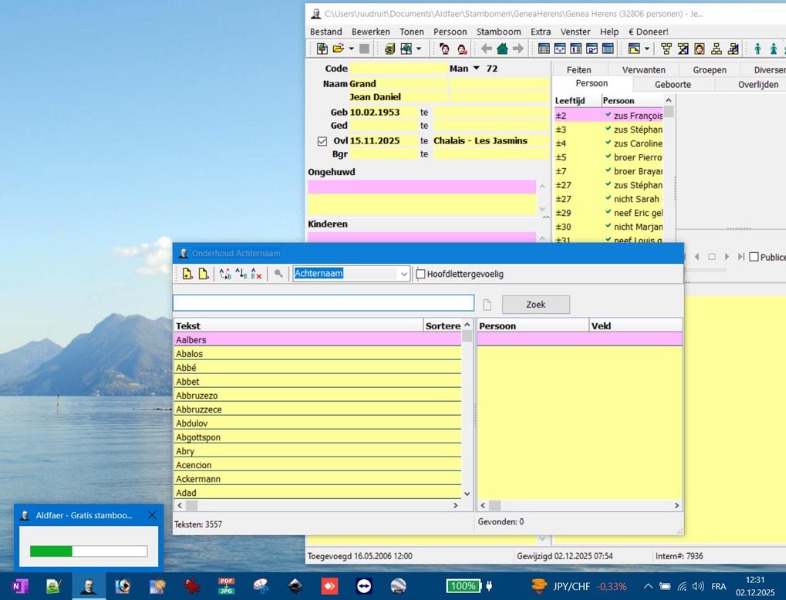Click the first new-document icon in Onderhoud toolbar
786x600 pixels.
(x=187, y=274)
